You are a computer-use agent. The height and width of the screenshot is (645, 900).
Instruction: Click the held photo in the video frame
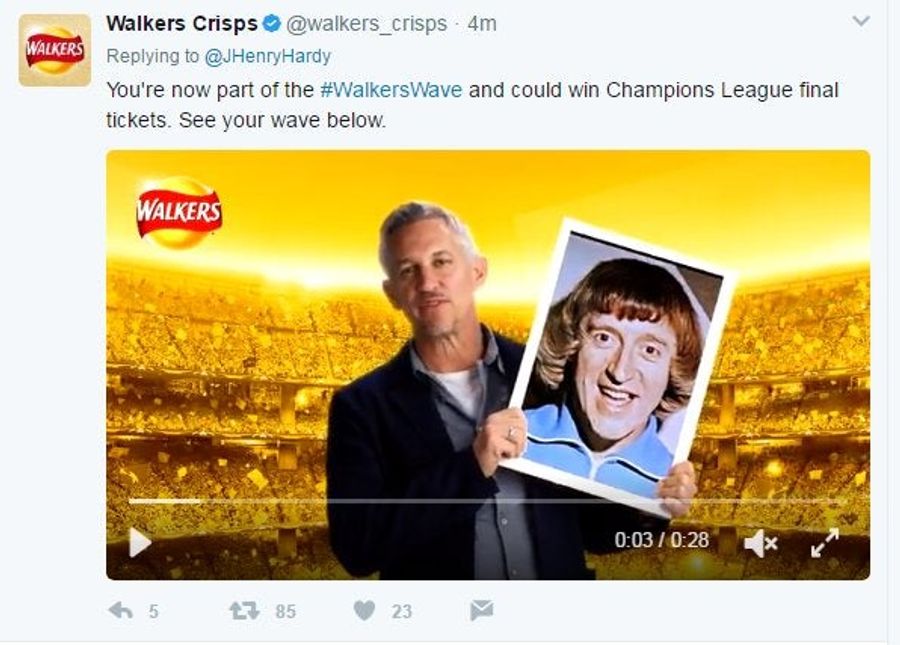point(618,367)
